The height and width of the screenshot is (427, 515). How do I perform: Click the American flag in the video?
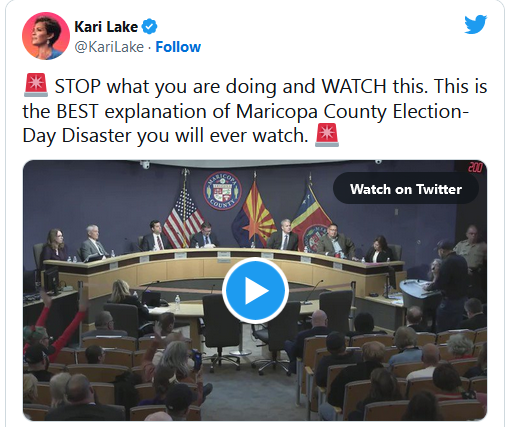coord(183,218)
